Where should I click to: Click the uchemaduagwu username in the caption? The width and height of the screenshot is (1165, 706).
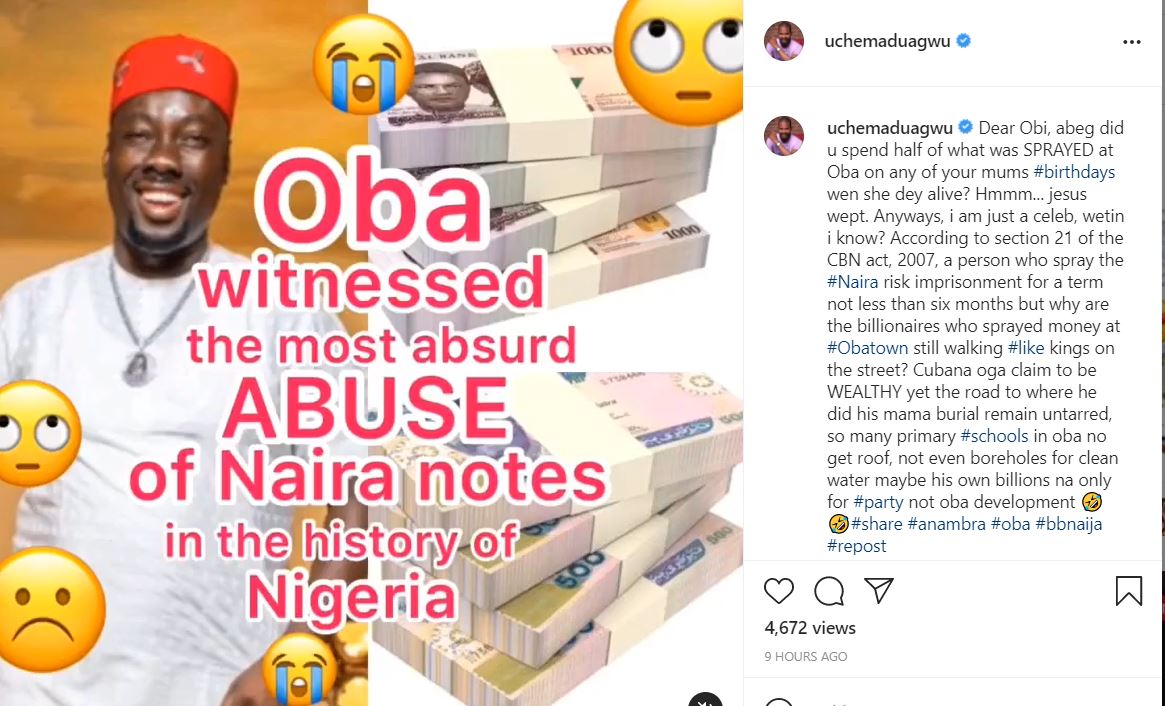[890, 128]
